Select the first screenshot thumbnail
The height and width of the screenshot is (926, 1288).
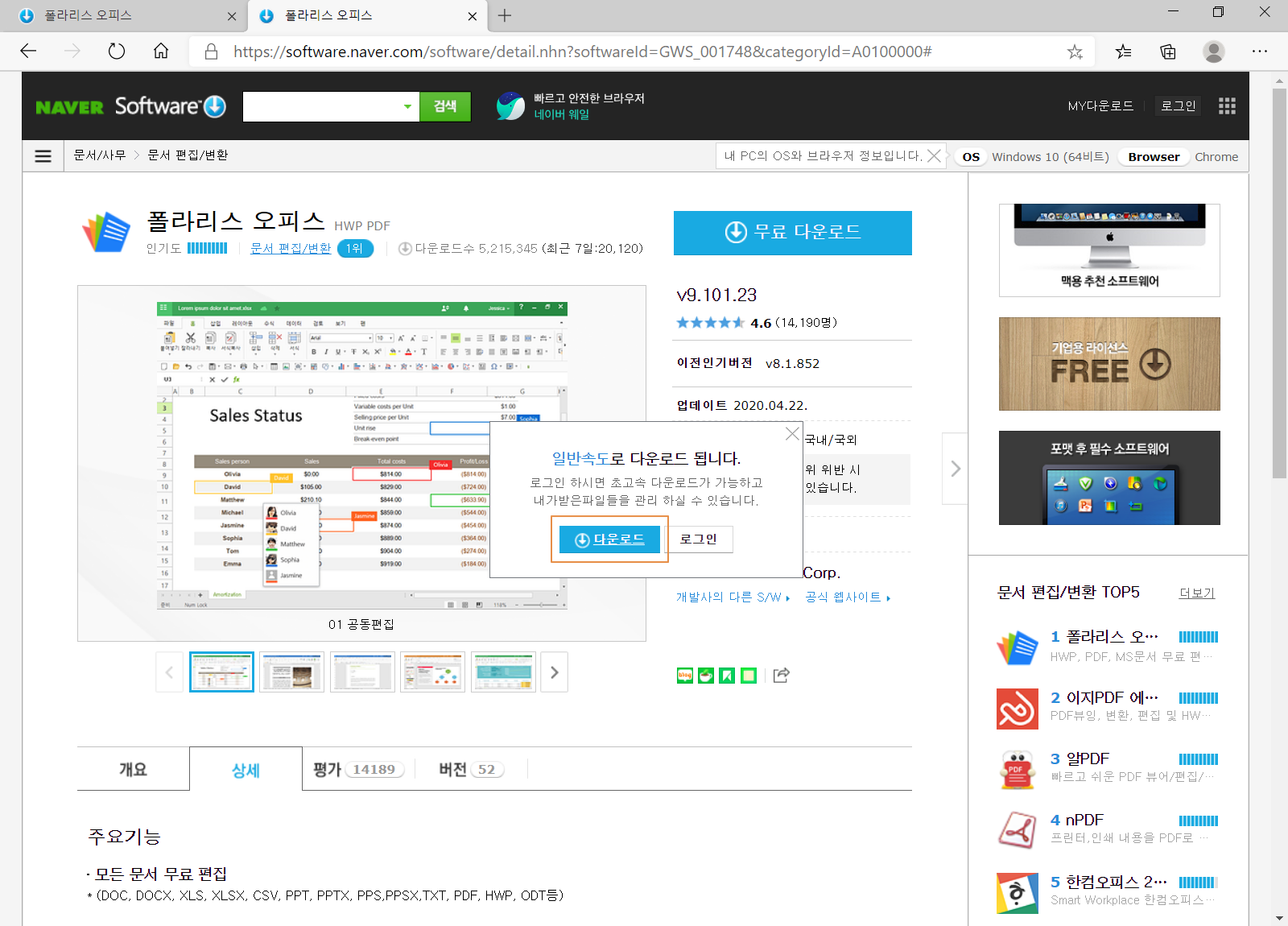click(x=221, y=672)
